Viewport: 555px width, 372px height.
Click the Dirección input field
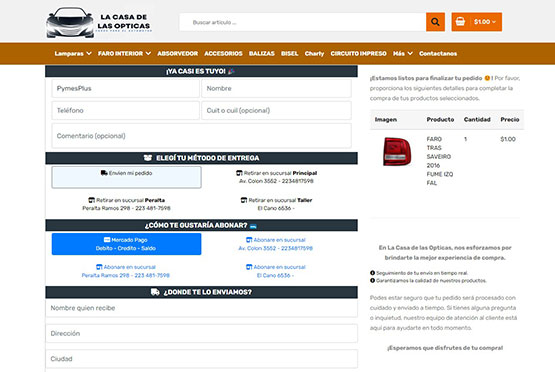coord(201,333)
